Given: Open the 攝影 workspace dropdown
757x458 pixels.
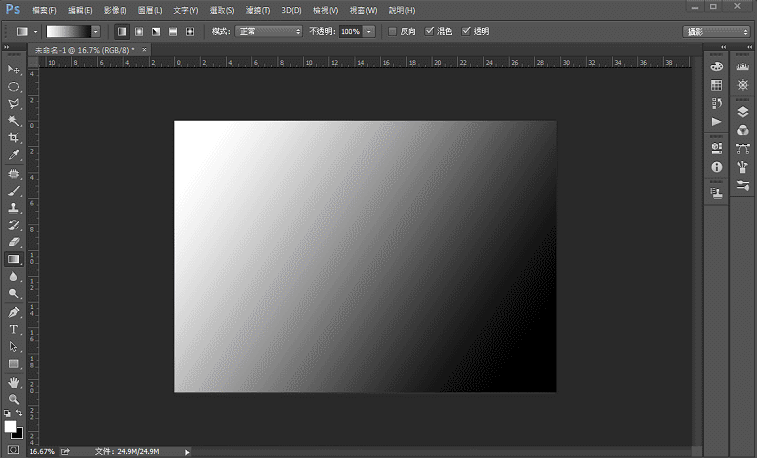Looking at the screenshot, I should [x=716, y=31].
